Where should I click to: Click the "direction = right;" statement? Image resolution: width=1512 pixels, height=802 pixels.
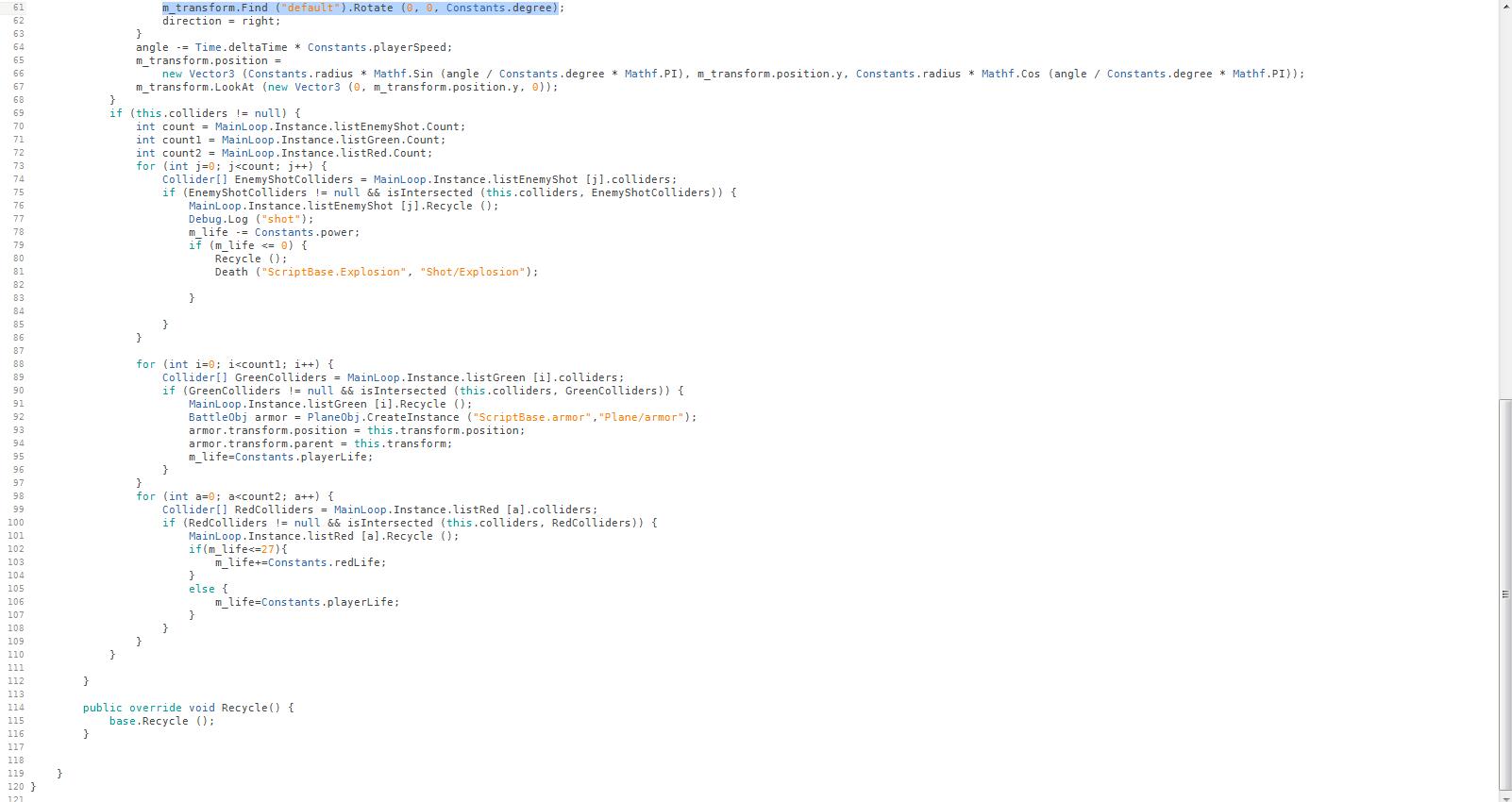[x=222, y=21]
